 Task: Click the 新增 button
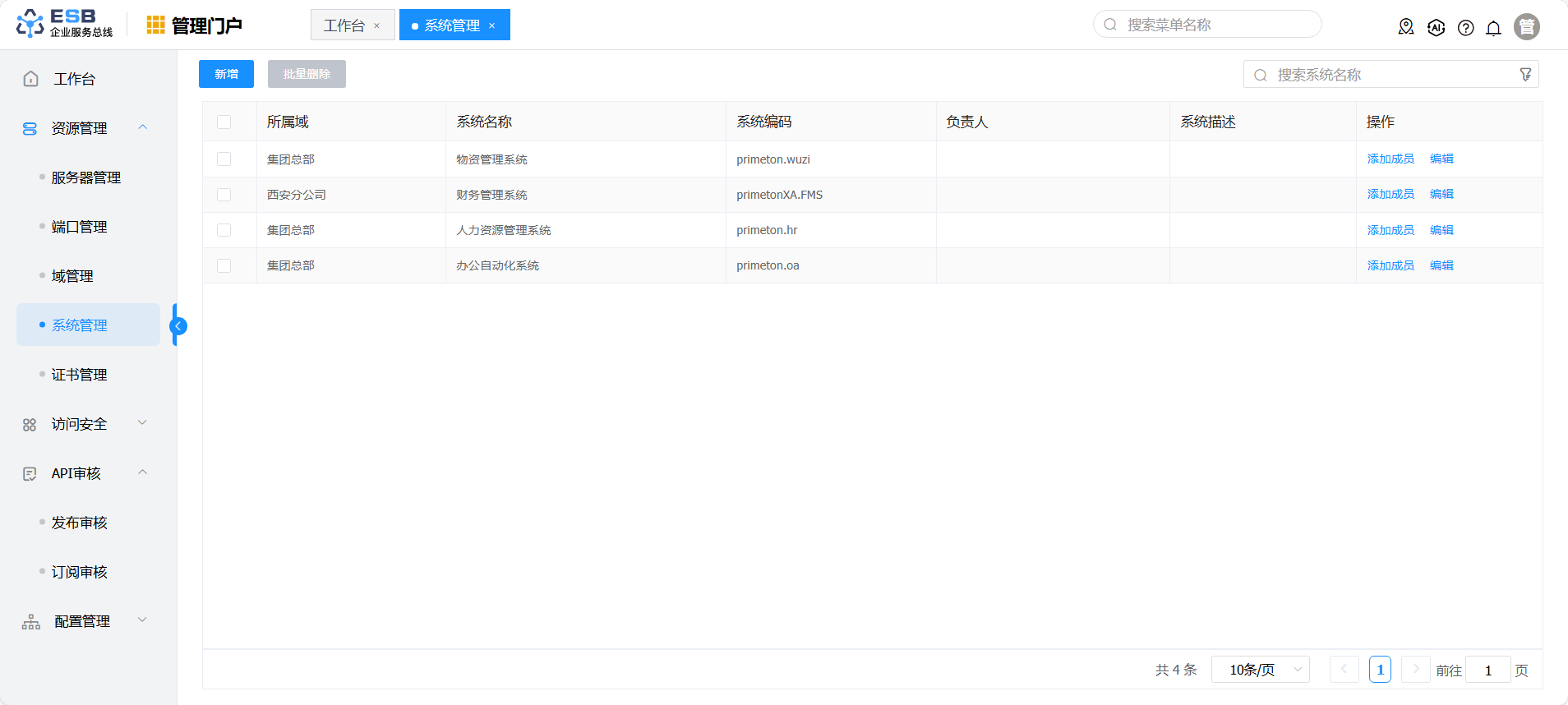(226, 74)
